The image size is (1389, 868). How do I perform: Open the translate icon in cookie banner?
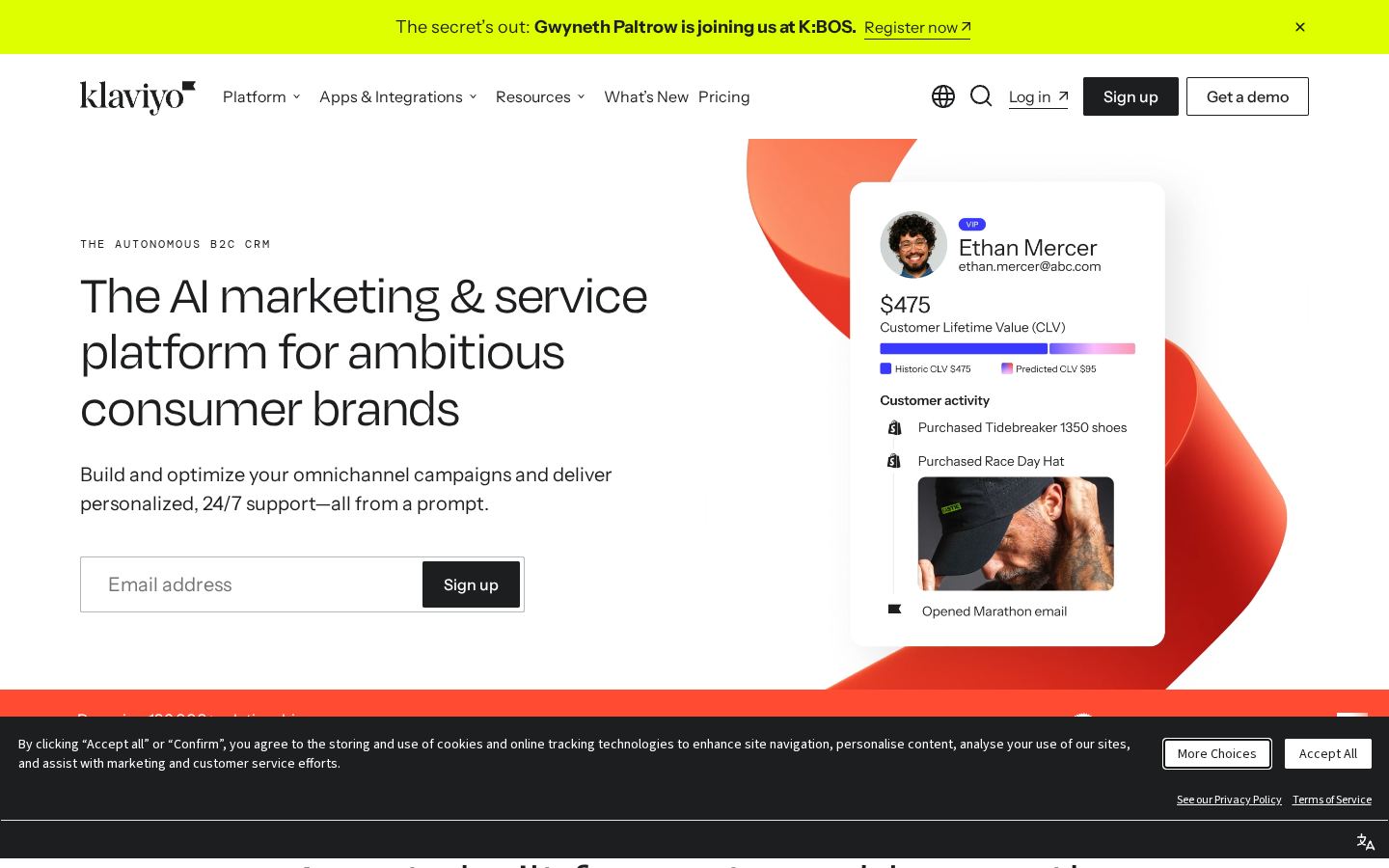1366,842
